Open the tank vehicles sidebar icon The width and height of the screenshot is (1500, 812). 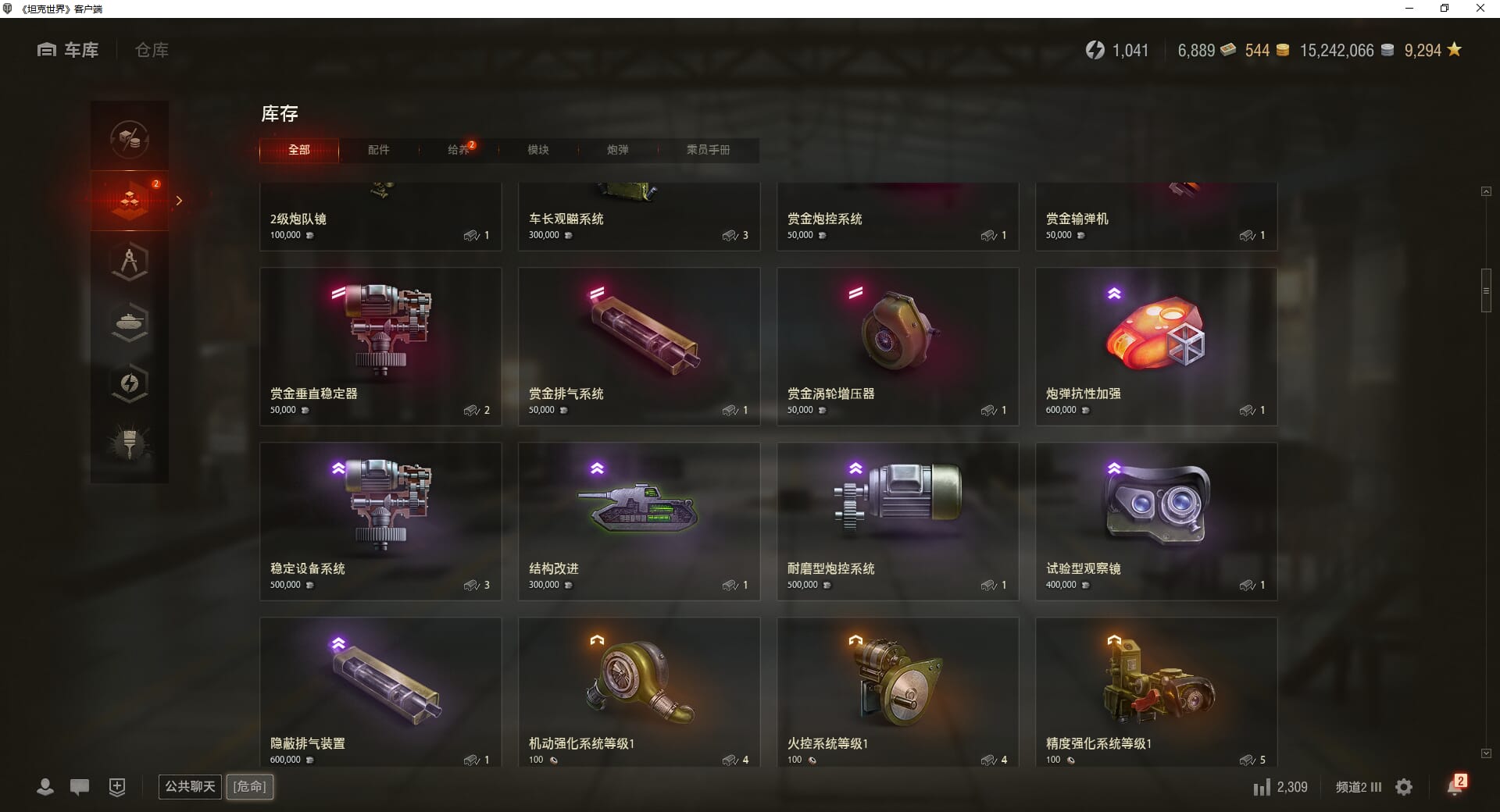130,322
